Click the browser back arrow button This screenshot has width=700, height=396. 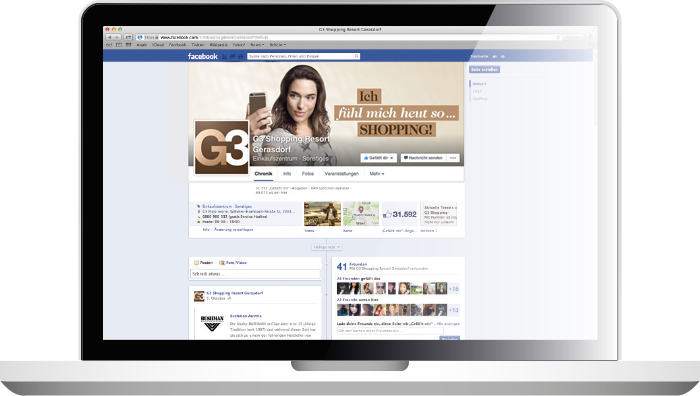109,37
